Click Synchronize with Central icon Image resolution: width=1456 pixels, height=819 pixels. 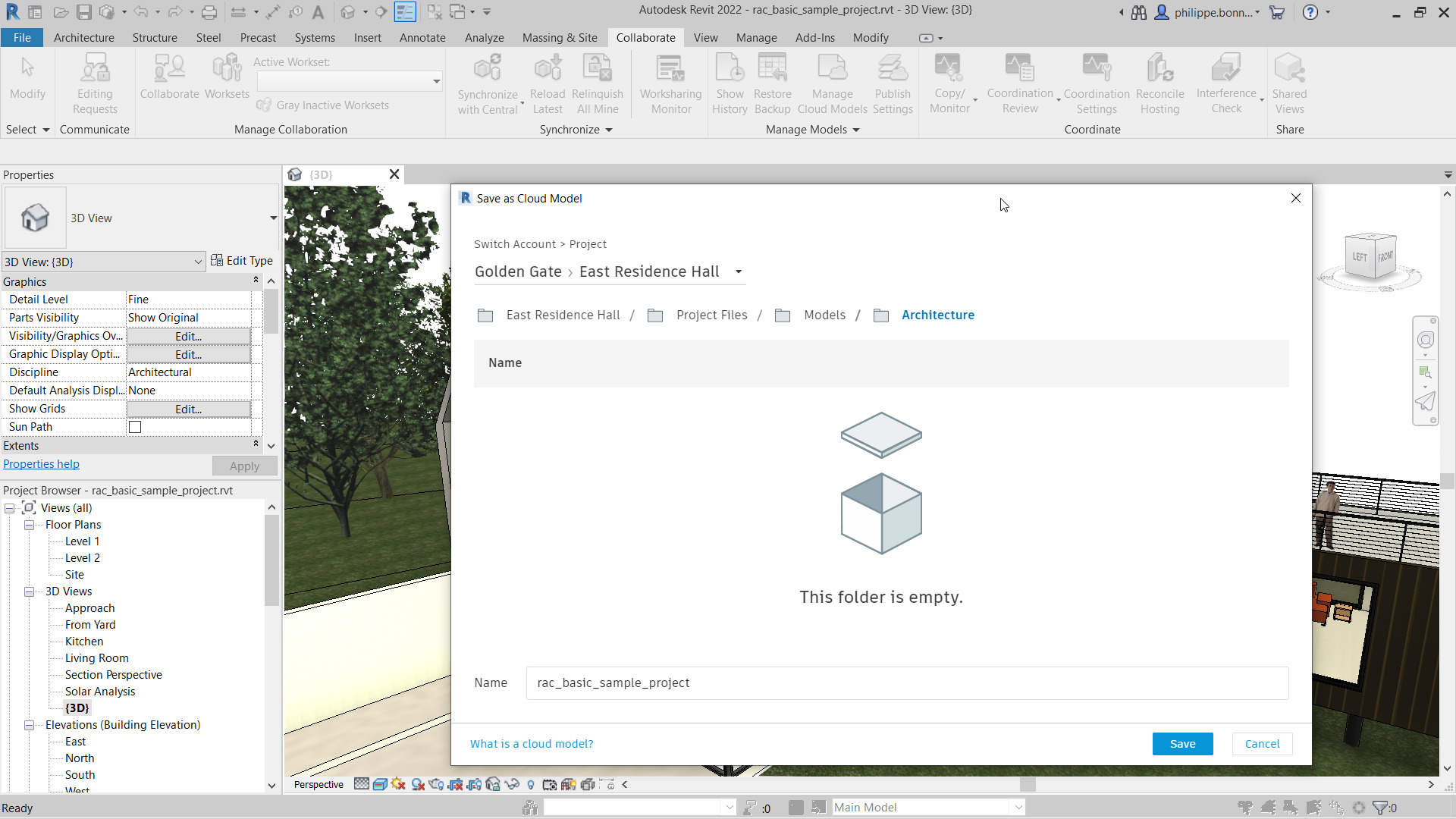point(488,68)
